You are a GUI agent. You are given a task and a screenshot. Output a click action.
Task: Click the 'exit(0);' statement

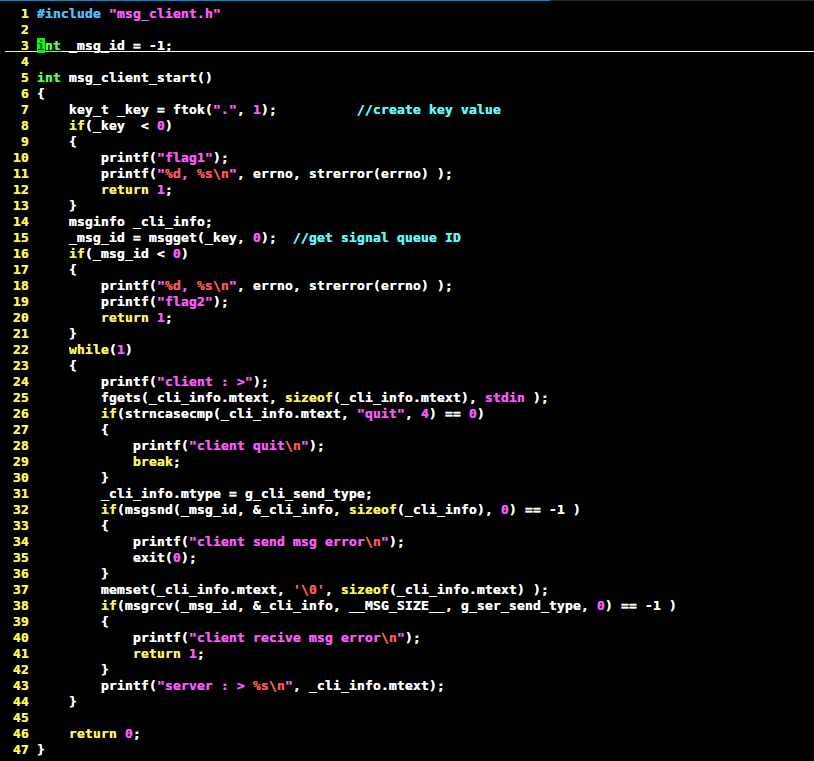165,558
